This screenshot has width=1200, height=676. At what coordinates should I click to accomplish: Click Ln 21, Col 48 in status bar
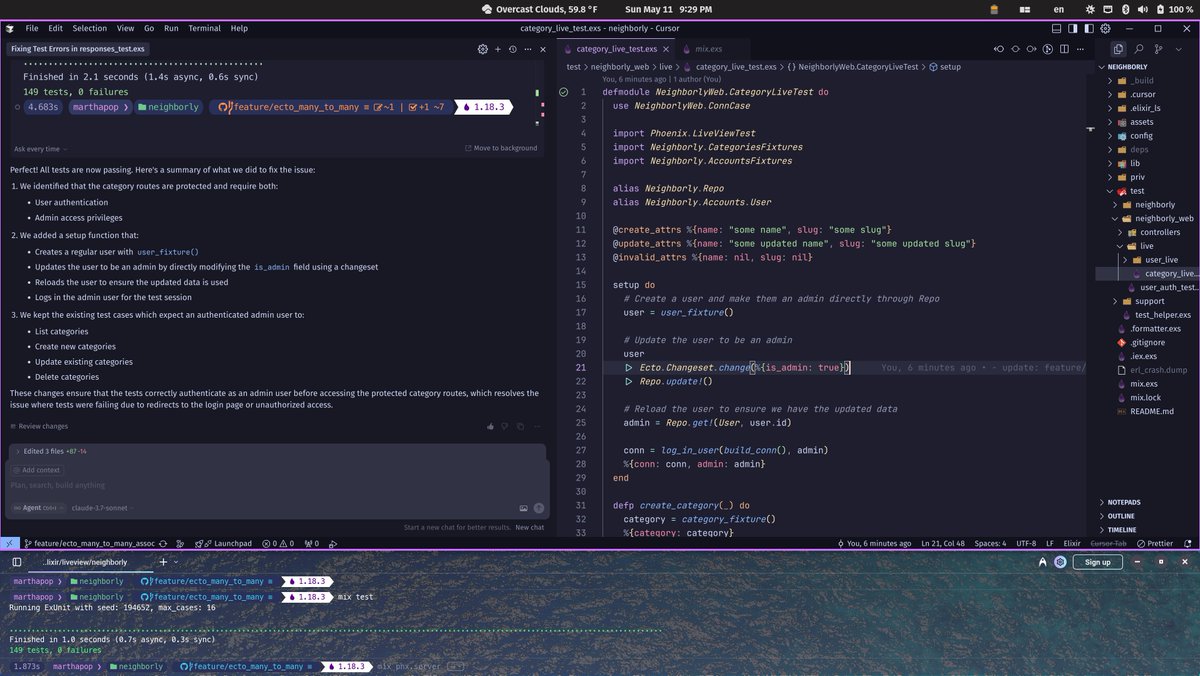click(943, 543)
